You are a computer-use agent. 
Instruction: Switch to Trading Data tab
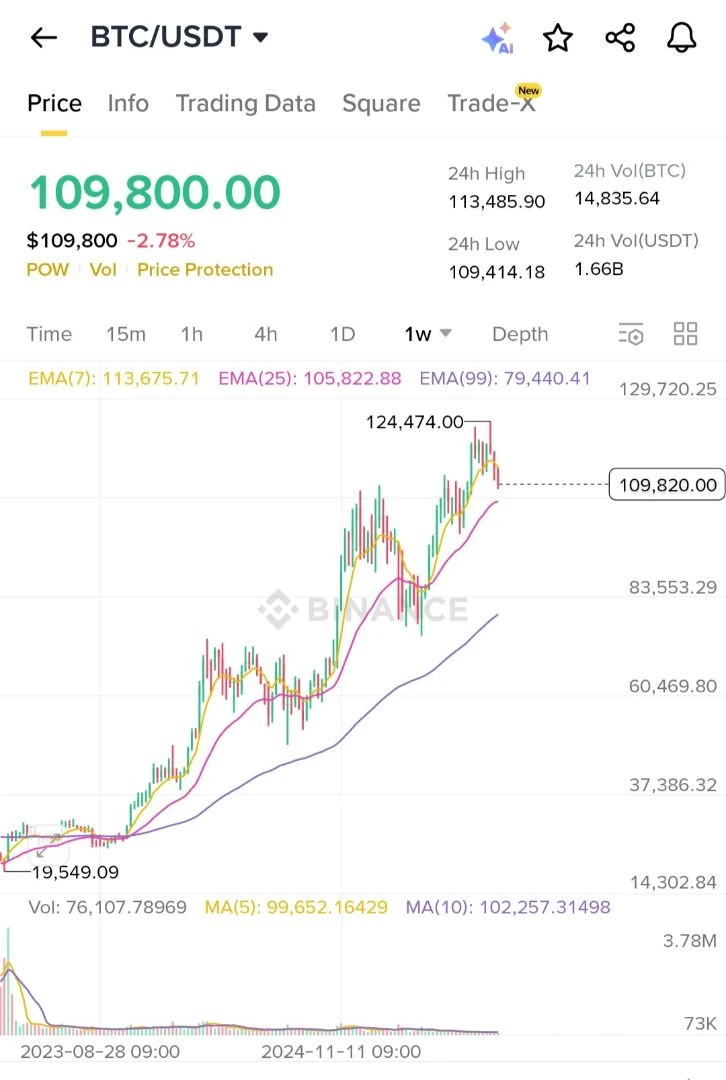point(246,103)
